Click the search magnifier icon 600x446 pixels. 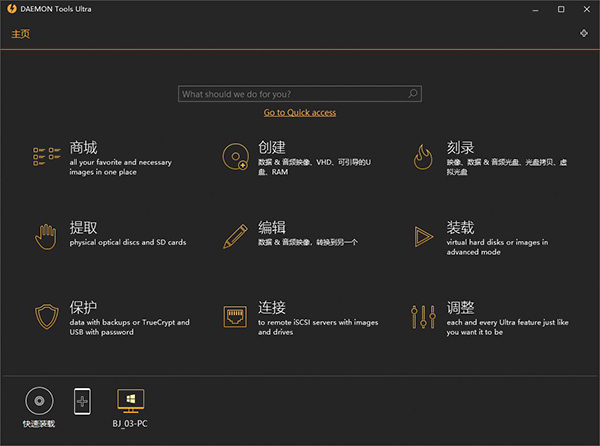412,94
